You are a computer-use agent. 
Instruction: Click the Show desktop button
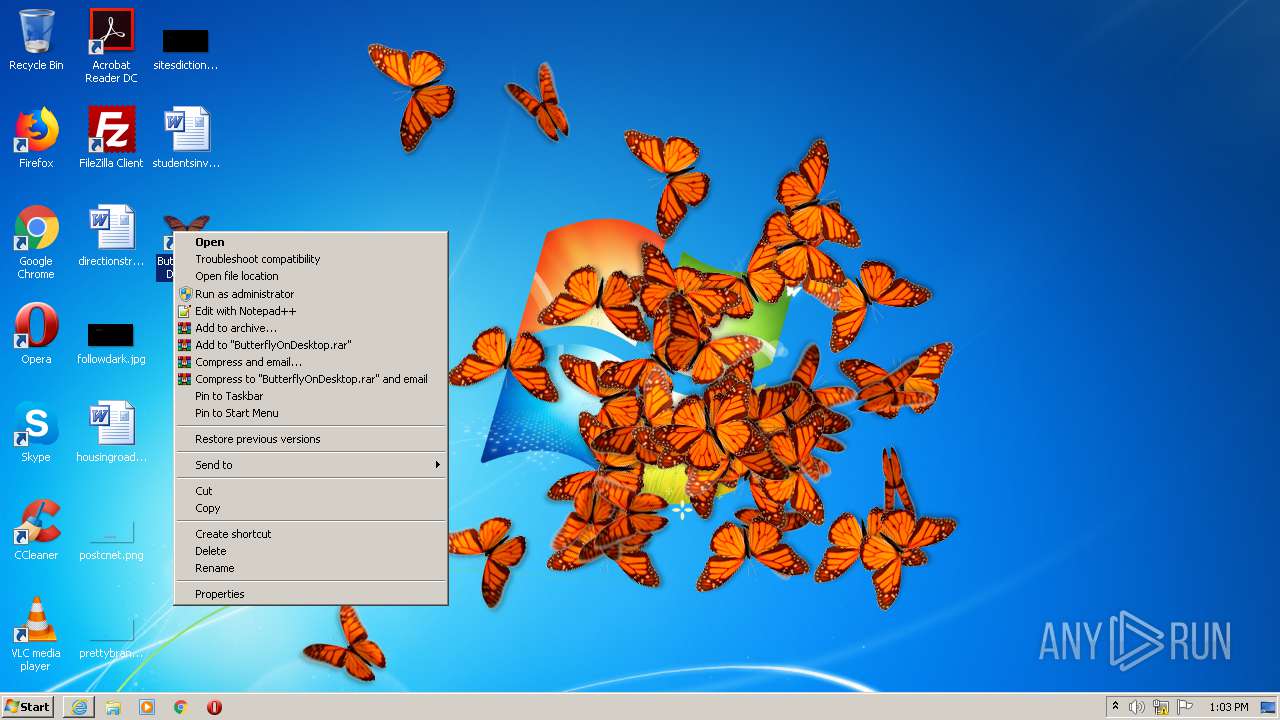(1268, 707)
